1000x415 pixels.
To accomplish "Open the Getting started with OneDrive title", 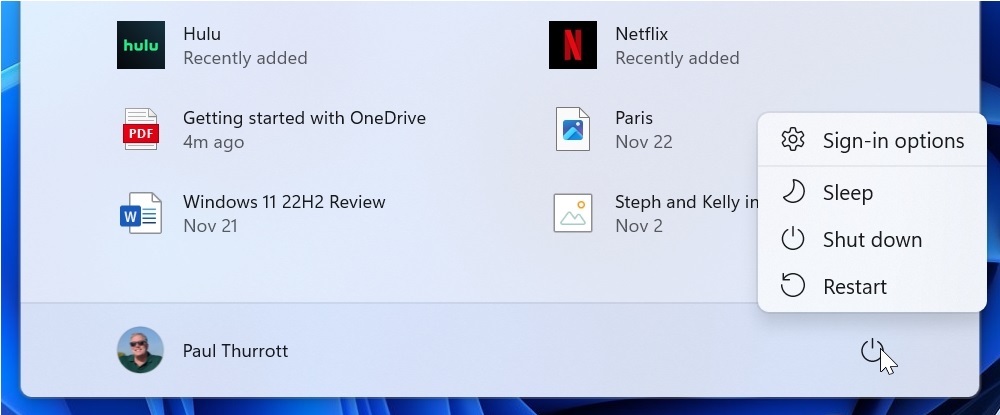I will point(304,118).
